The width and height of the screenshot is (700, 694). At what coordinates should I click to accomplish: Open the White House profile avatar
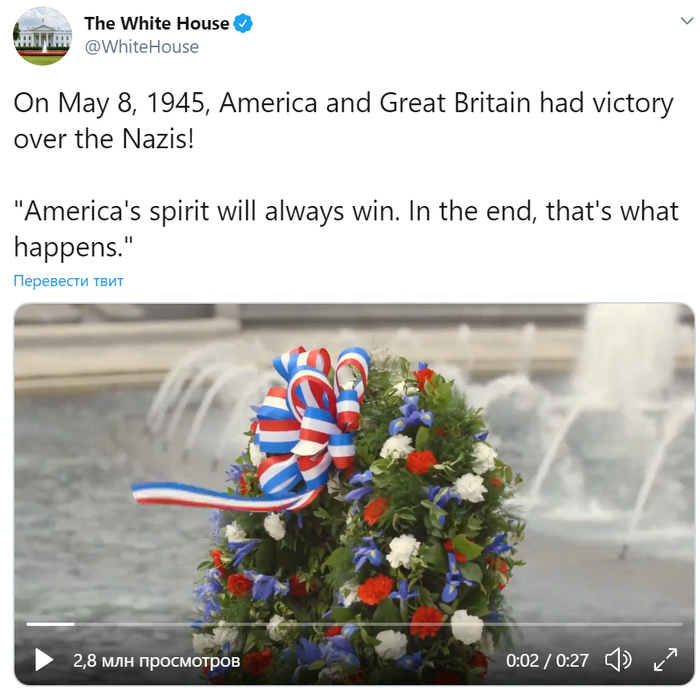click(x=42, y=36)
